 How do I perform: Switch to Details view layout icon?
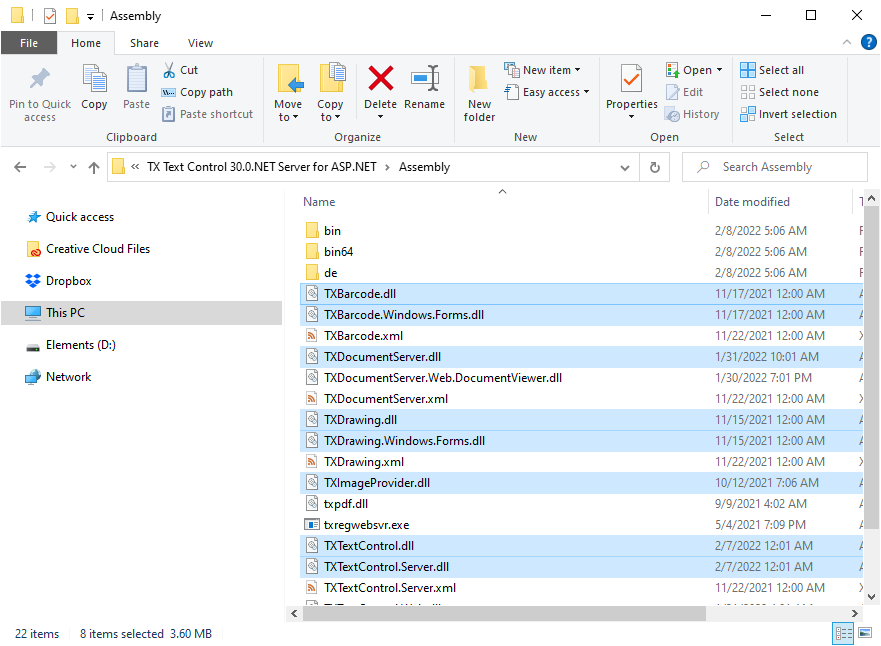coord(843,634)
